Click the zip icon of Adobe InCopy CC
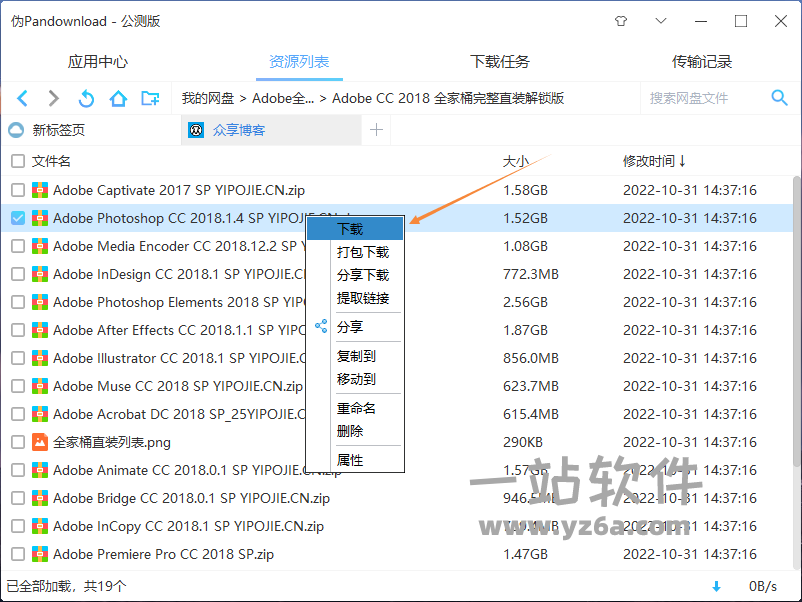802x602 pixels. point(40,526)
